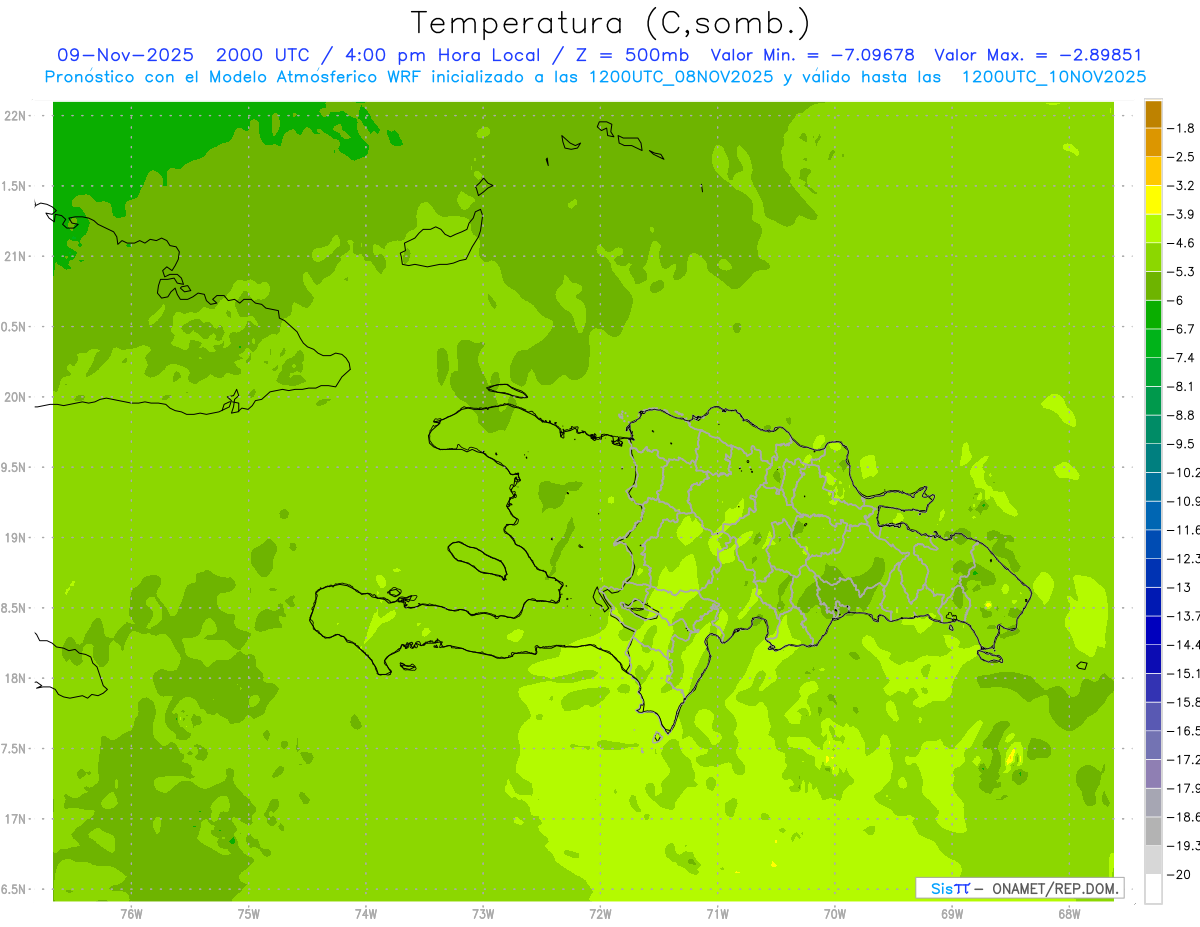Click the "1200UTC_08NOV2025" initialization time
The height and width of the screenshot is (927, 1200).
(x=681, y=77)
